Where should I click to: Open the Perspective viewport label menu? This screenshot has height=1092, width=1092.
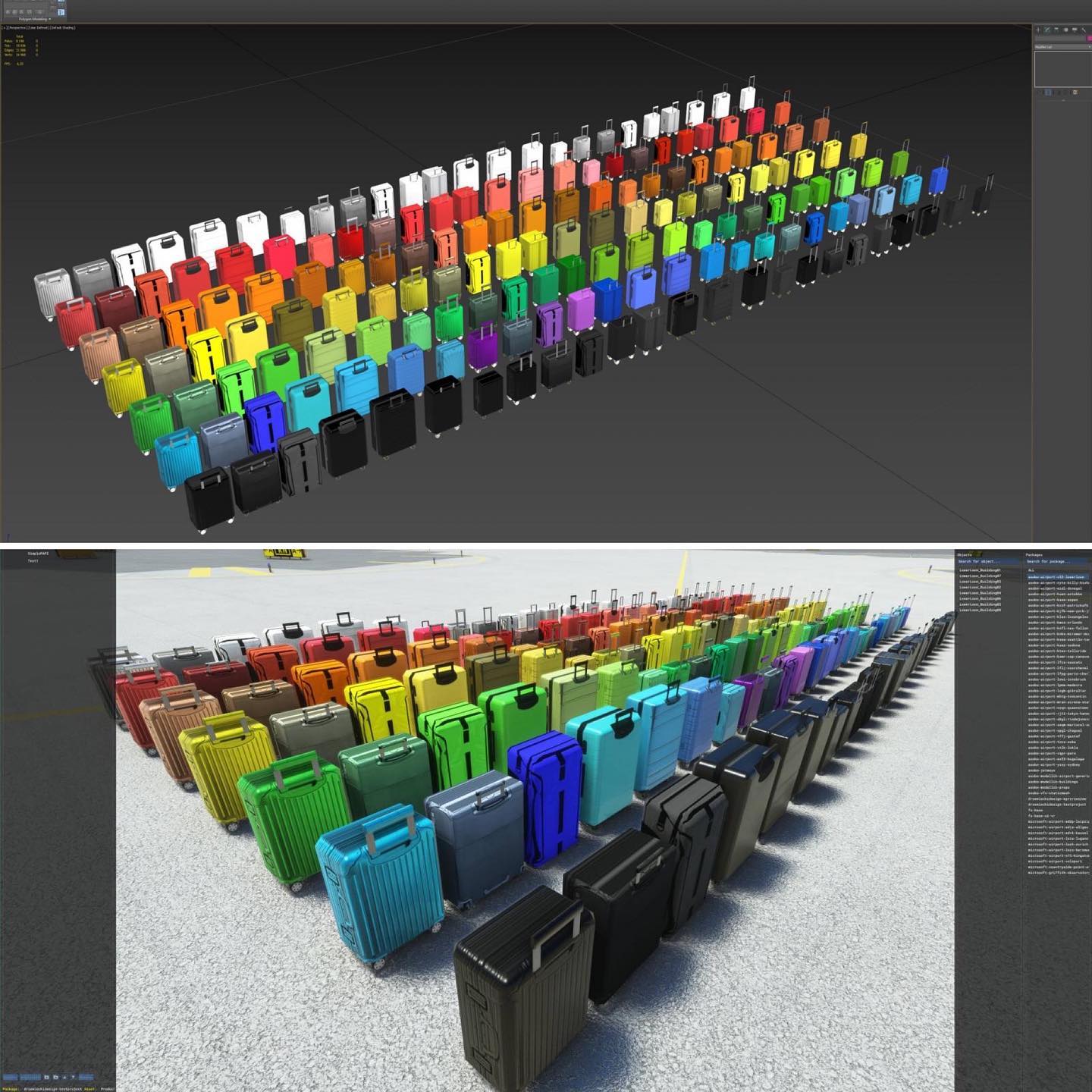coord(17,27)
